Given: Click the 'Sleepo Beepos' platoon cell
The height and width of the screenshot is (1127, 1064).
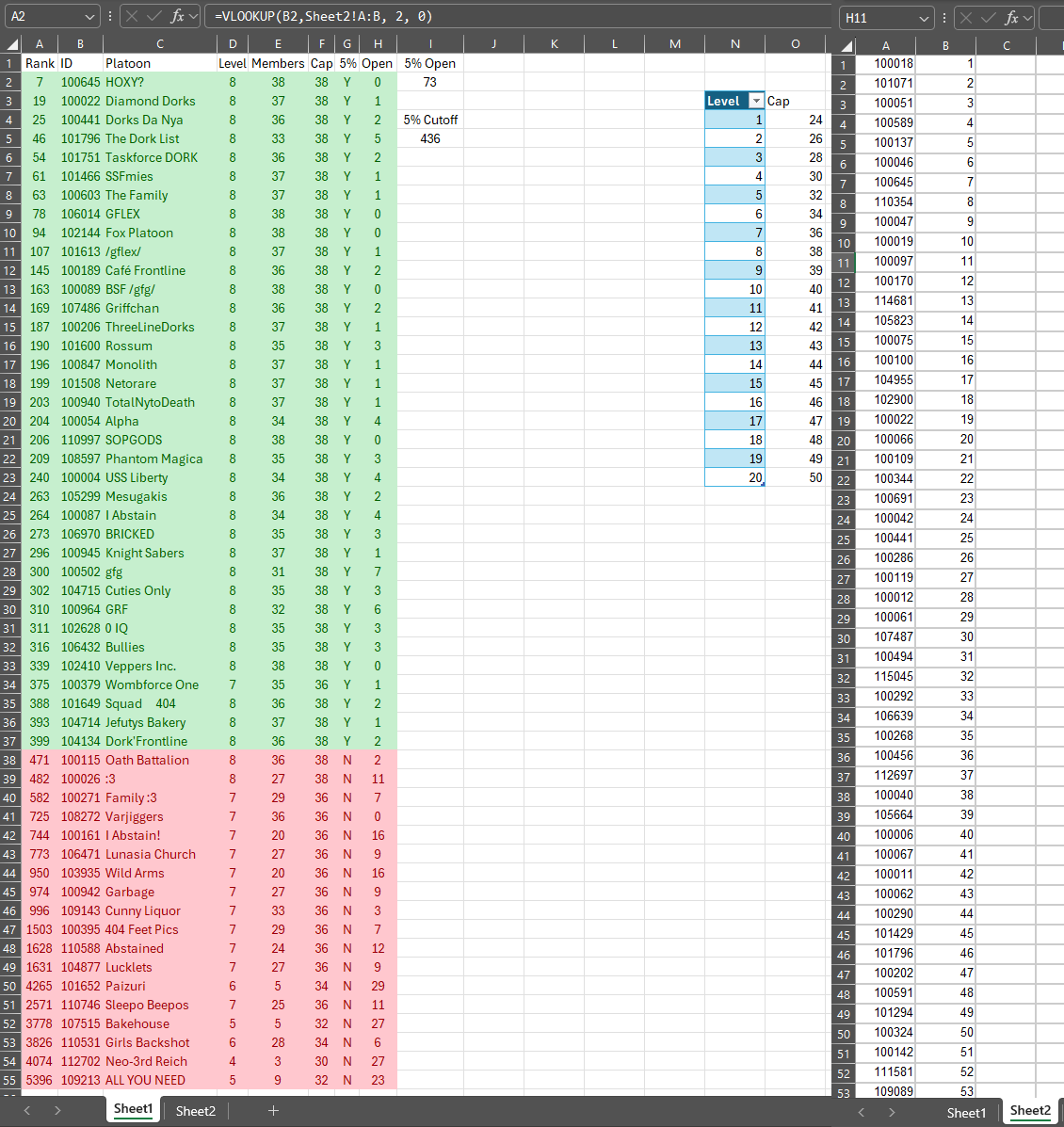Looking at the screenshot, I should pos(160,1005).
